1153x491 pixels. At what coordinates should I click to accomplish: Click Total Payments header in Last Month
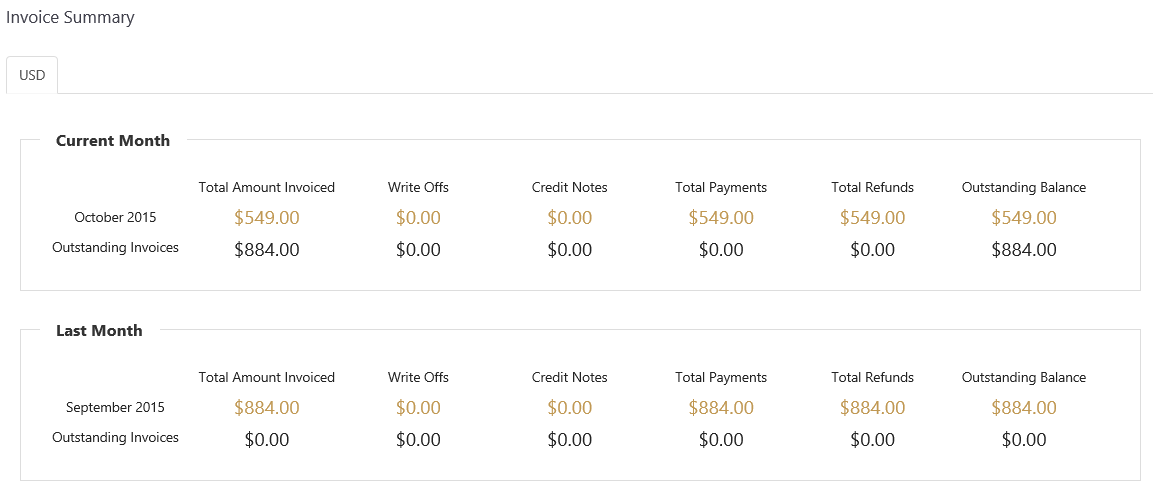click(721, 377)
